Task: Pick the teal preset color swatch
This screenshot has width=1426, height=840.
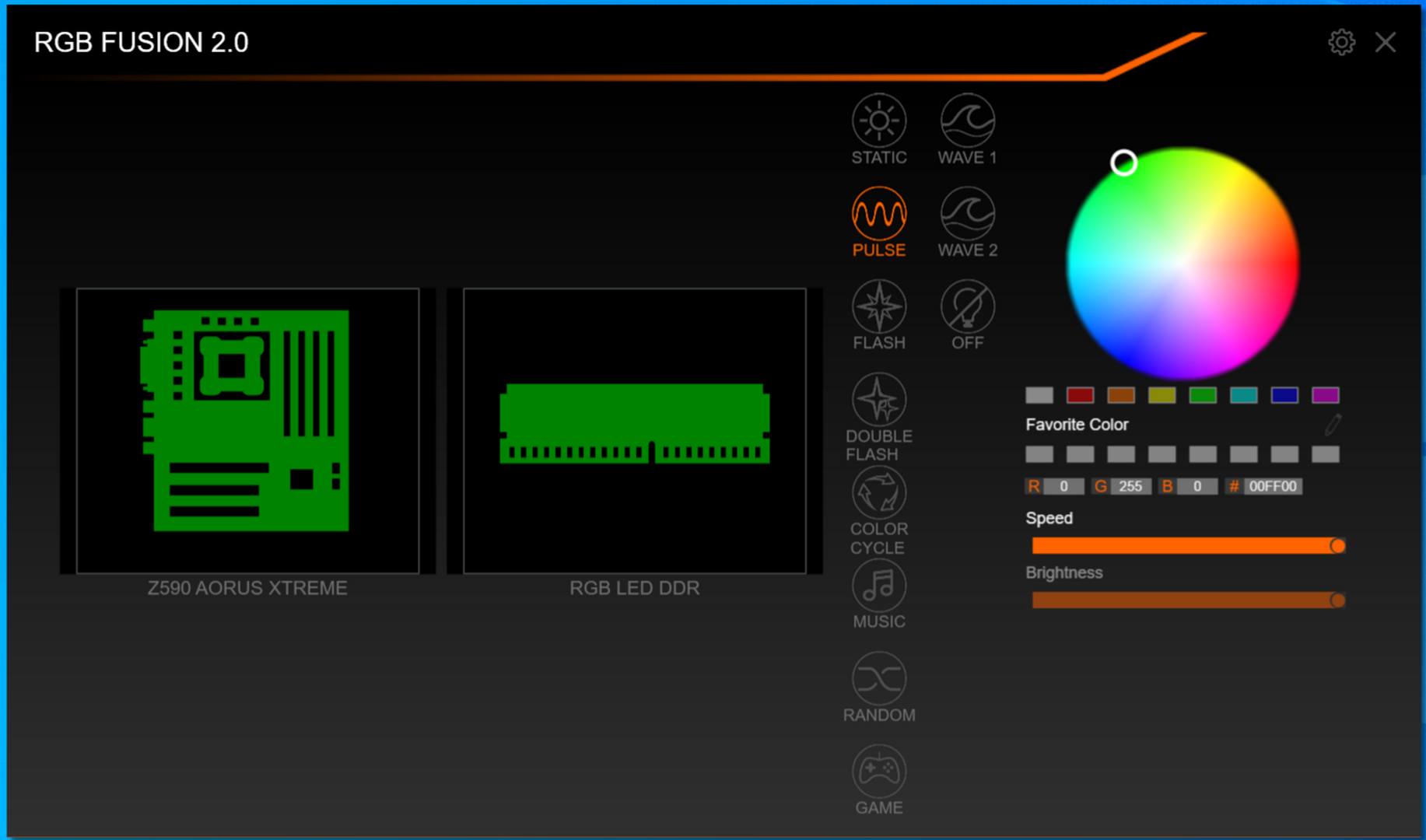Action: click(x=1243, y=395)
